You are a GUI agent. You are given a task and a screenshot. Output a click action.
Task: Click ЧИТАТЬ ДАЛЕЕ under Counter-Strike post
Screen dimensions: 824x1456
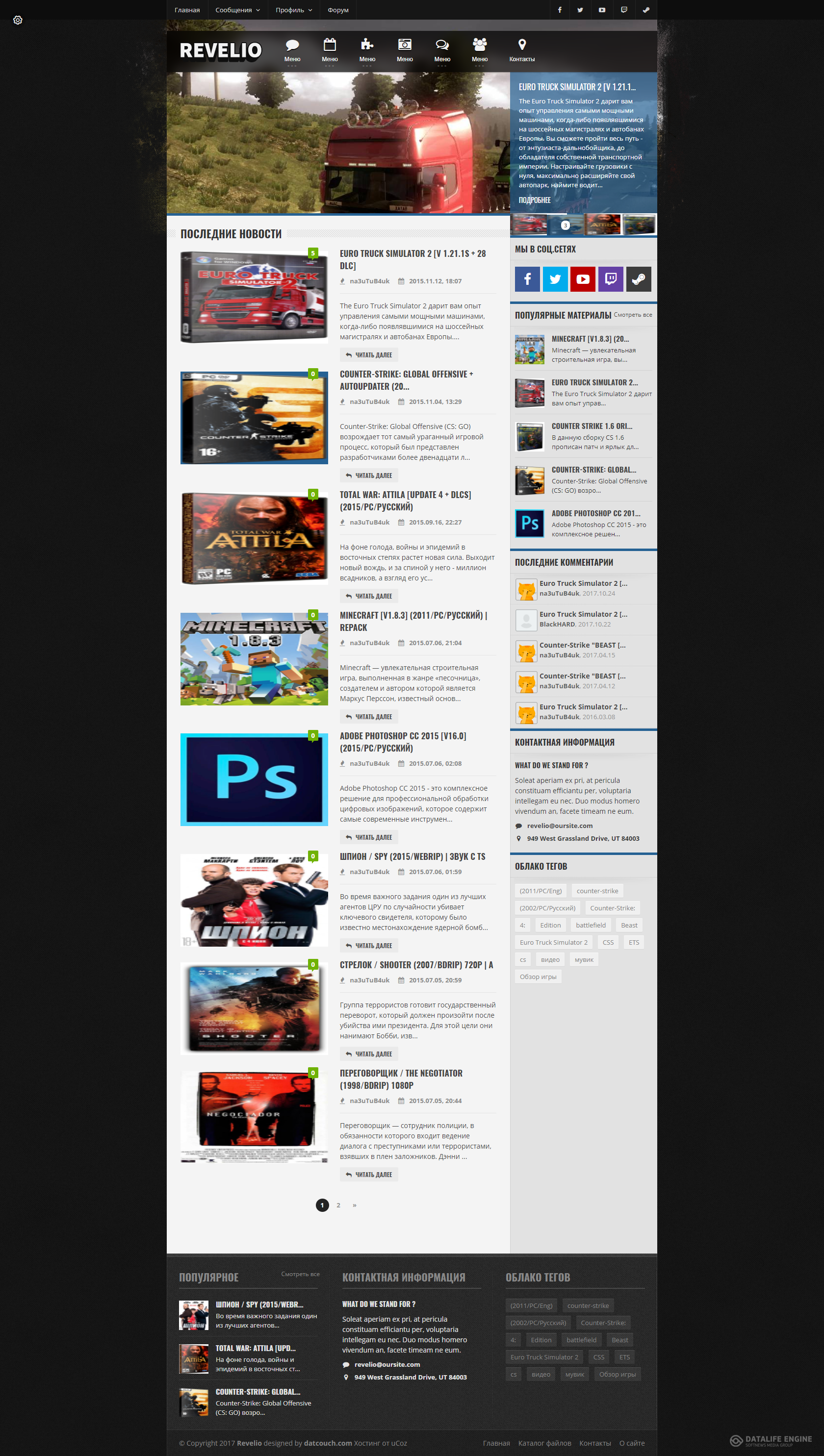pos(369,475)
